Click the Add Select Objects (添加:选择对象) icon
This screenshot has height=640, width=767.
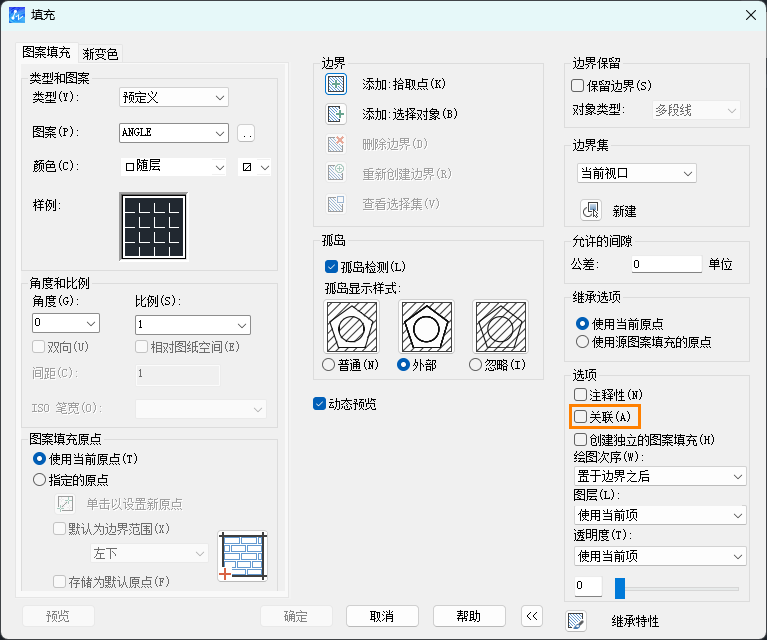click(x=336, y=114)
